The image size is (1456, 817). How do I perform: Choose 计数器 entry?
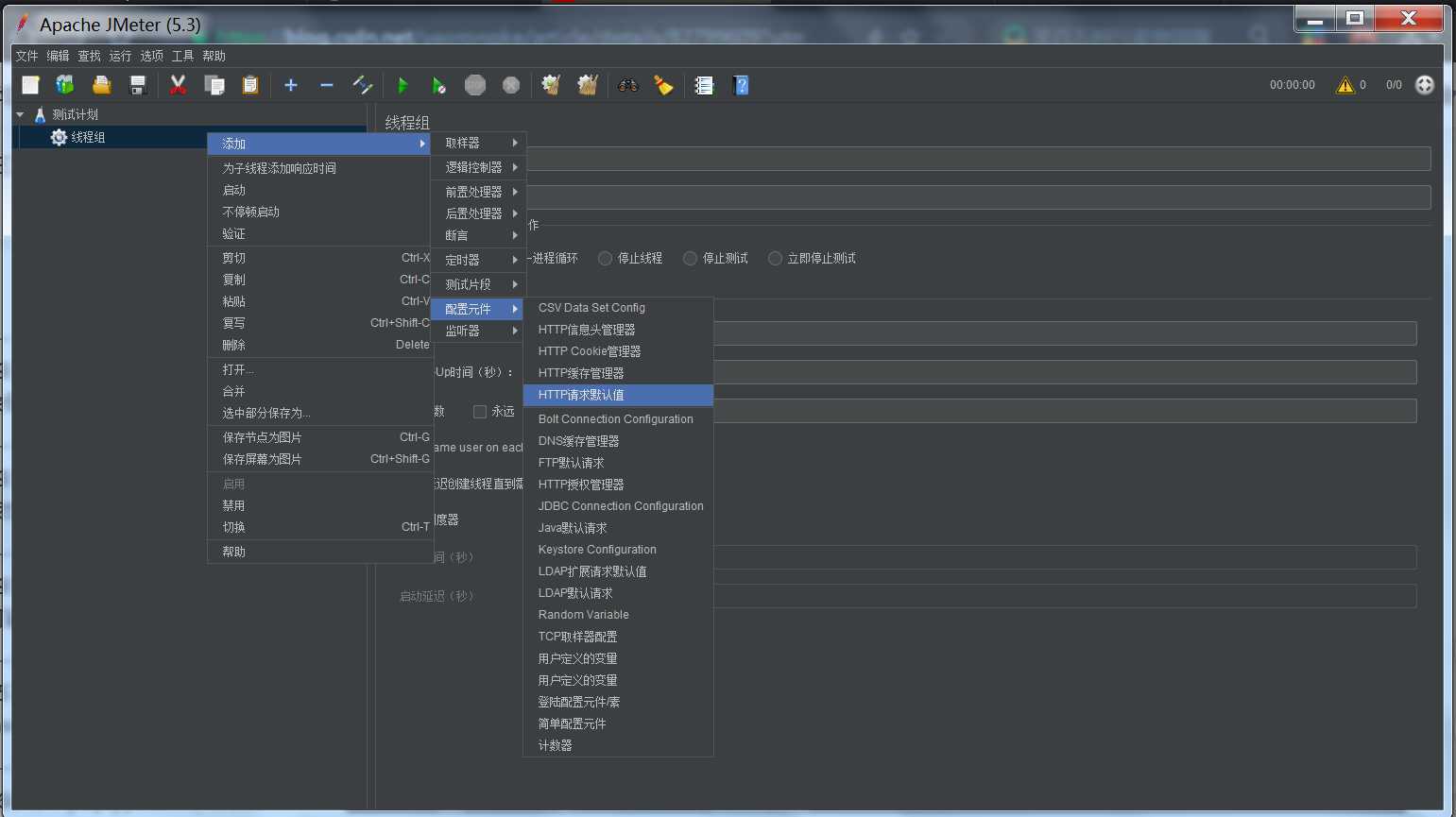(x=618, y=745)
